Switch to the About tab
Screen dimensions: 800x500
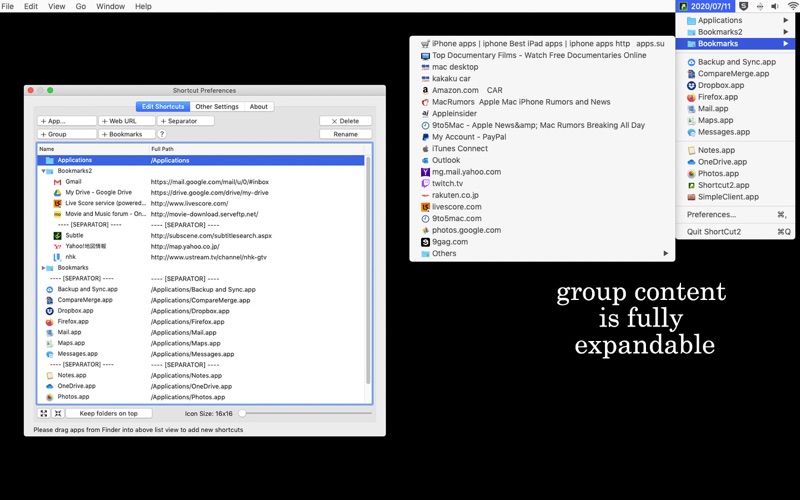[259, 107]
